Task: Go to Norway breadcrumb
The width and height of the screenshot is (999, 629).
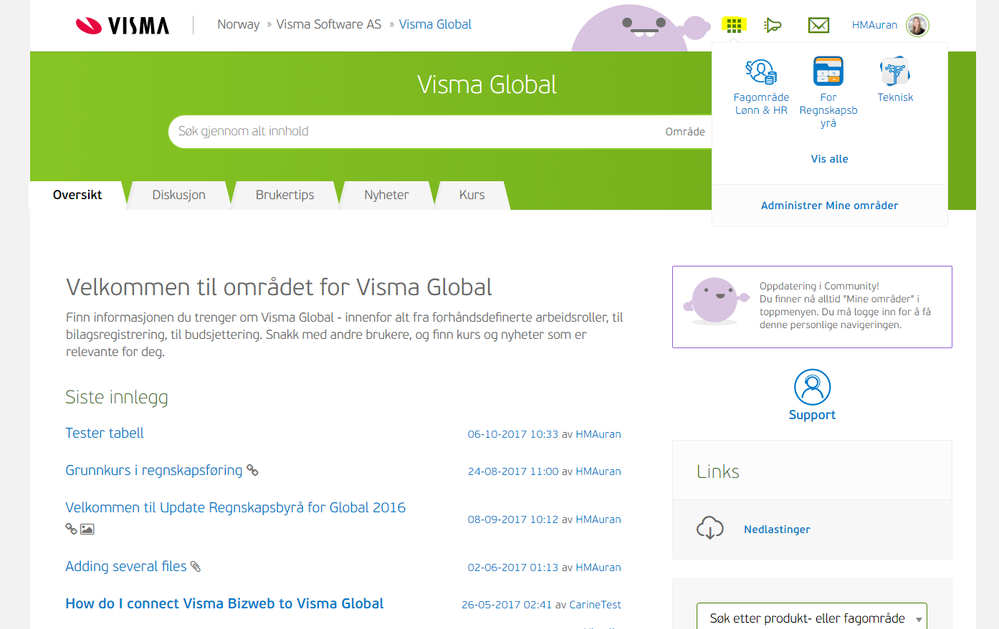Action: pos(238,25)
